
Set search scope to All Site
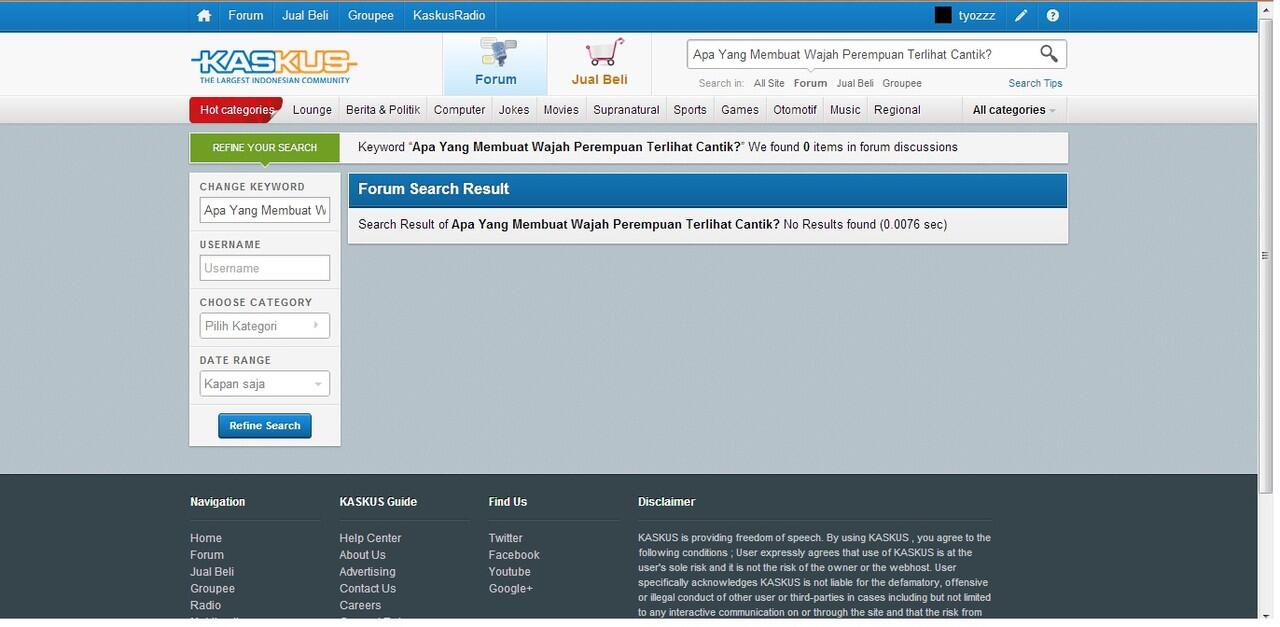[x=769, y=83]
